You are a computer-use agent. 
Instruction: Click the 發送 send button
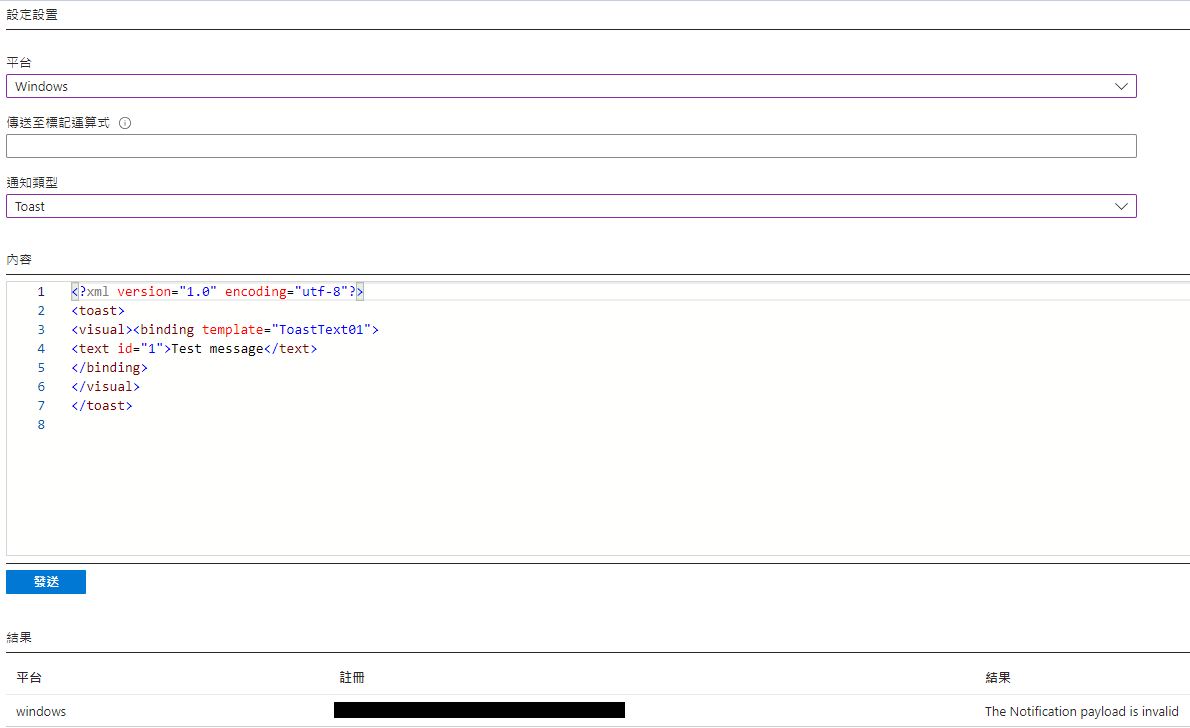click(x=46, y=581)
